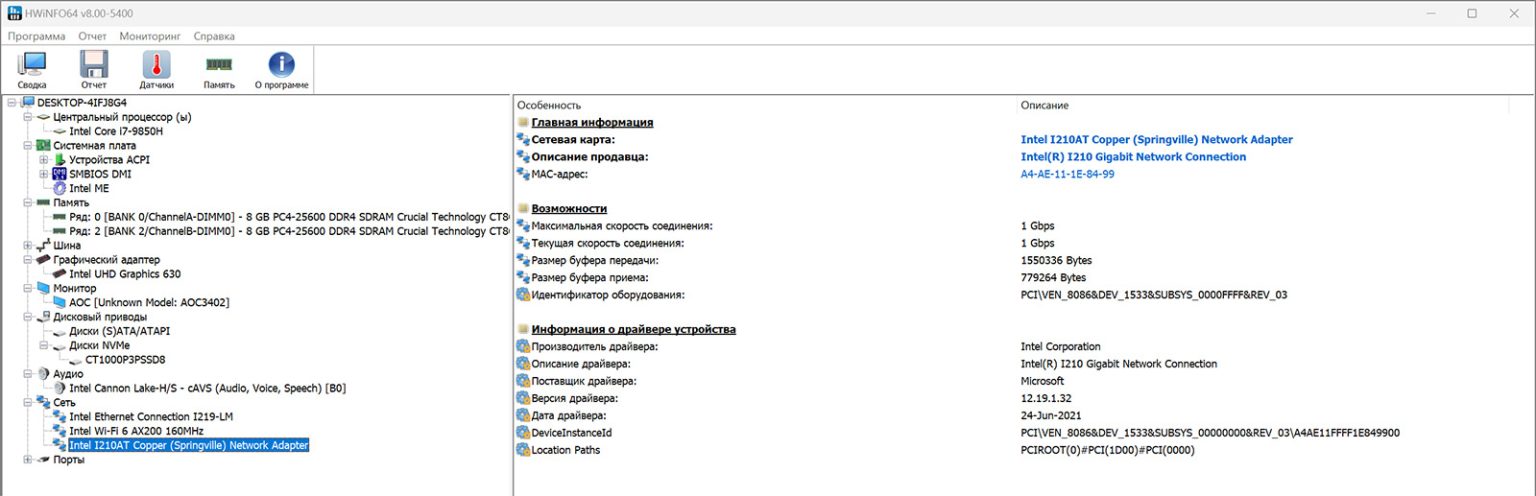Expand the Устройства ACPI tree node

coord(43,160)
